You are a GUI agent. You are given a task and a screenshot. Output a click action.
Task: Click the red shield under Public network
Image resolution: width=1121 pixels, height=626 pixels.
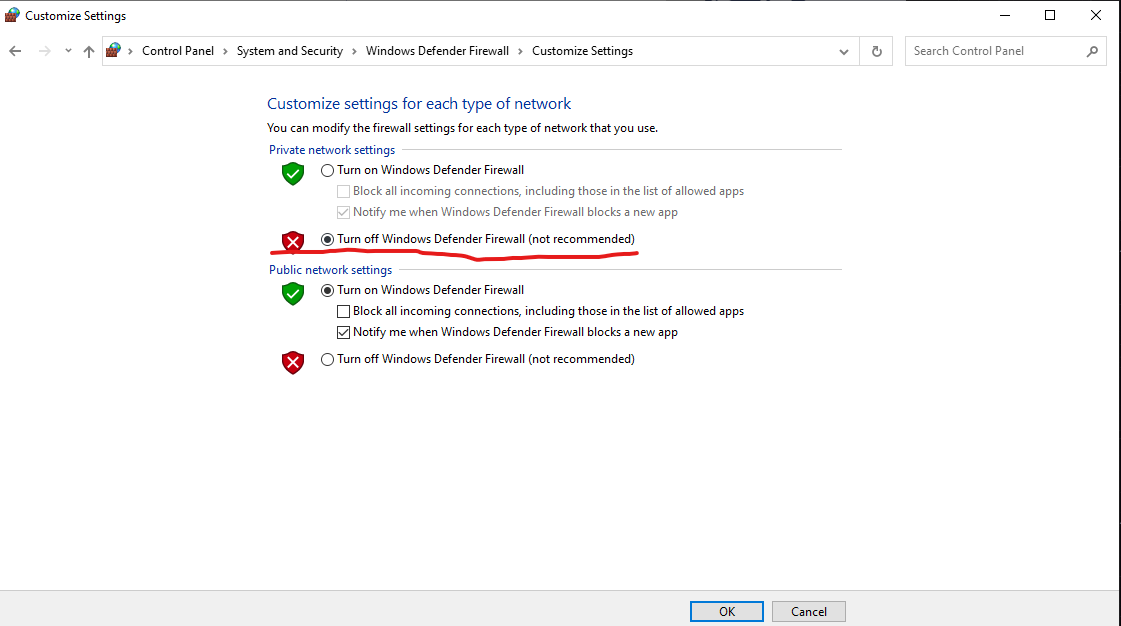click(293, 362)
